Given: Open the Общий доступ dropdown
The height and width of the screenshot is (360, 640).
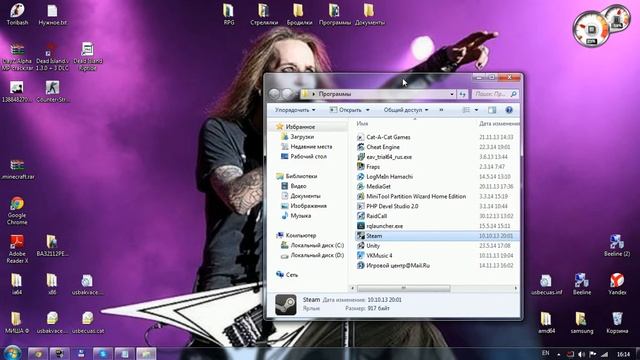Looking at the screenshot, I should click(x=406, y=110).
